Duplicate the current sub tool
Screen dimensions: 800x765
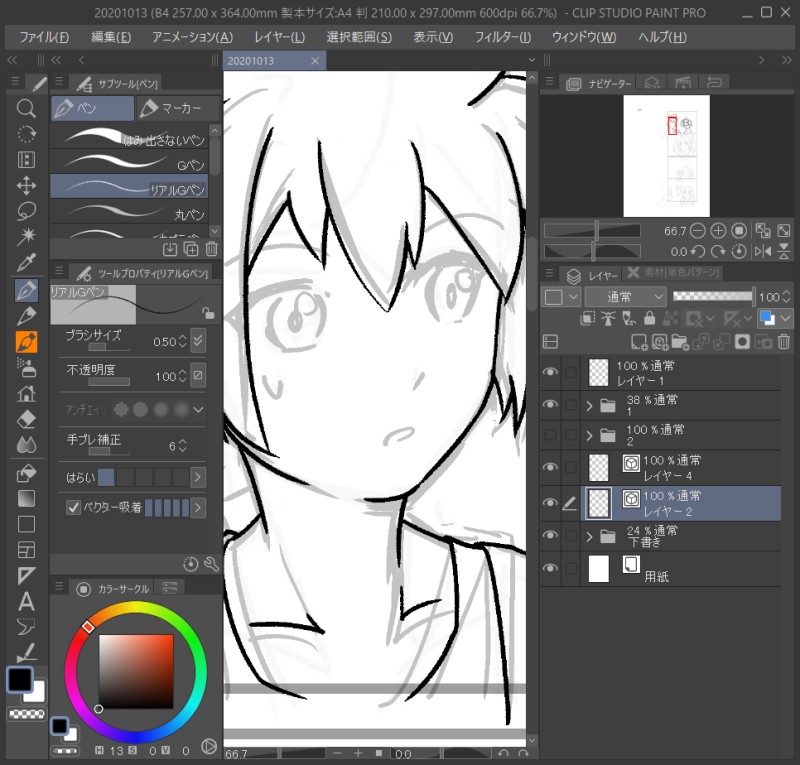(191, 249)
